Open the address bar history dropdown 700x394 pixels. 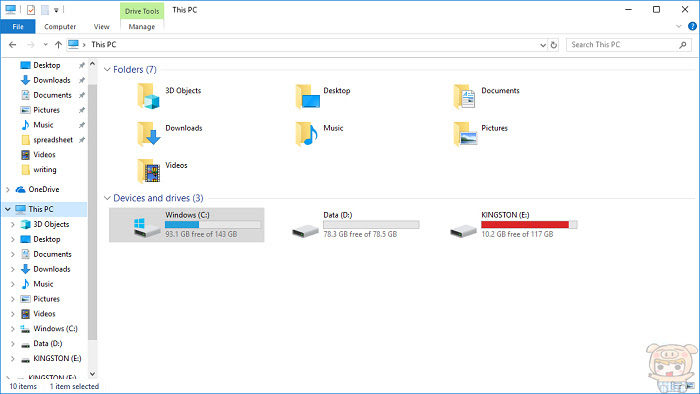pyautogui.click(x=543, y=45)
